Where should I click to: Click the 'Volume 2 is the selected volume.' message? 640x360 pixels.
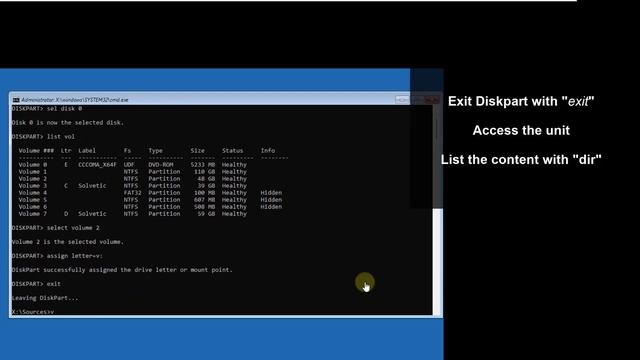pos(67,242)
